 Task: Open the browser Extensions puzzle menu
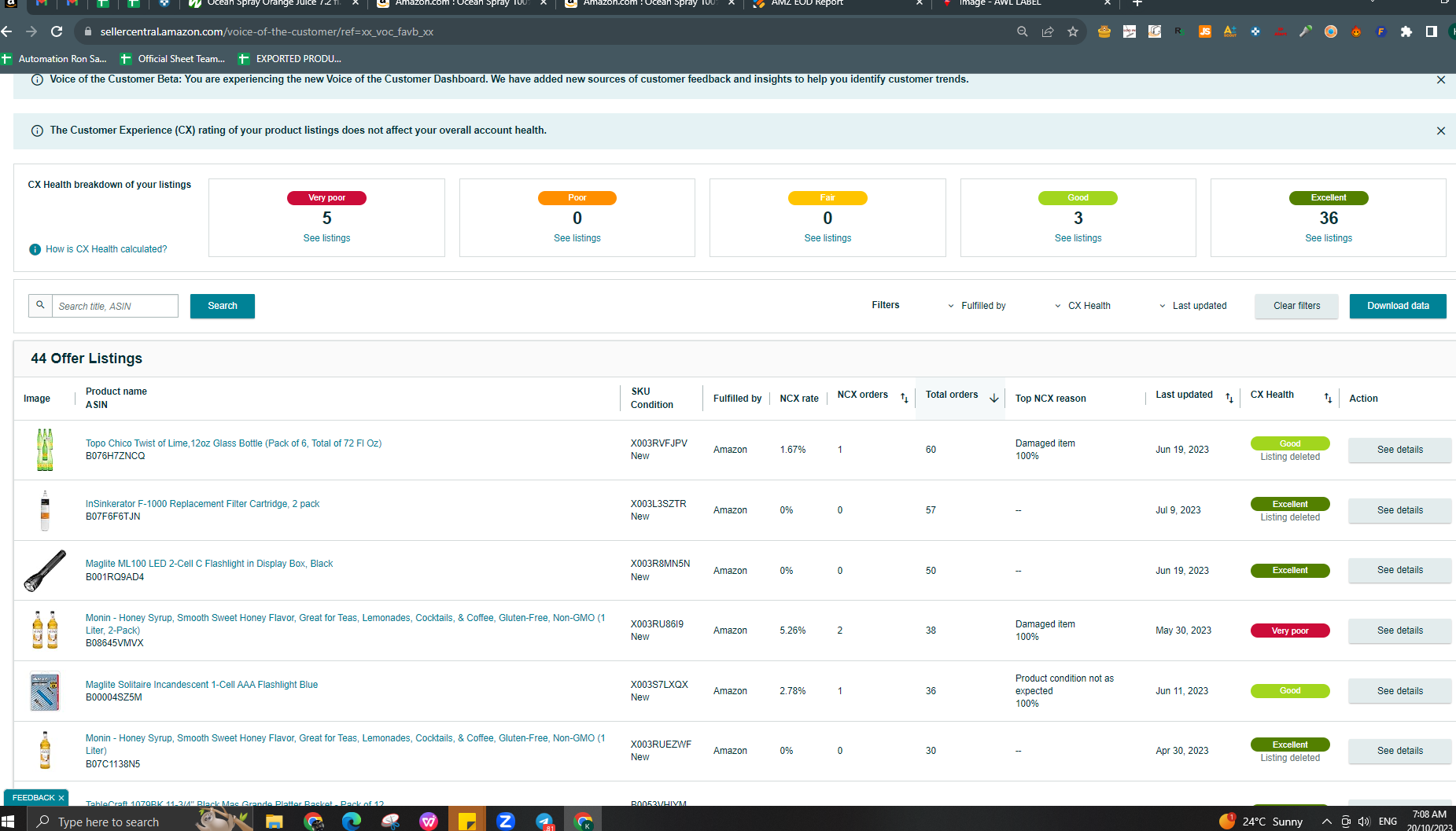tap(1406, 31)
